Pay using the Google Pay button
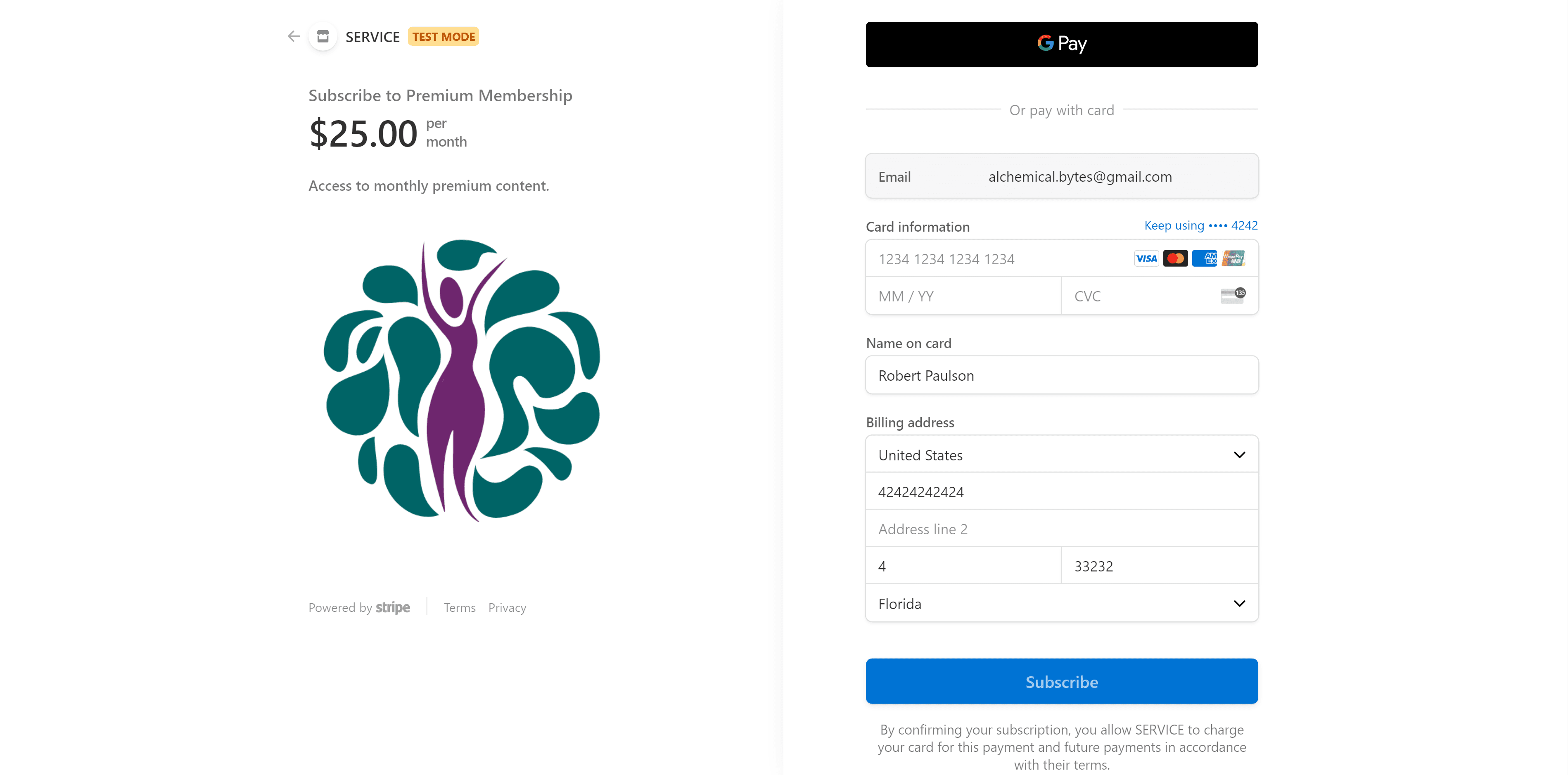The width and height of the screenshot is (1568, 775). point(1061,45)
